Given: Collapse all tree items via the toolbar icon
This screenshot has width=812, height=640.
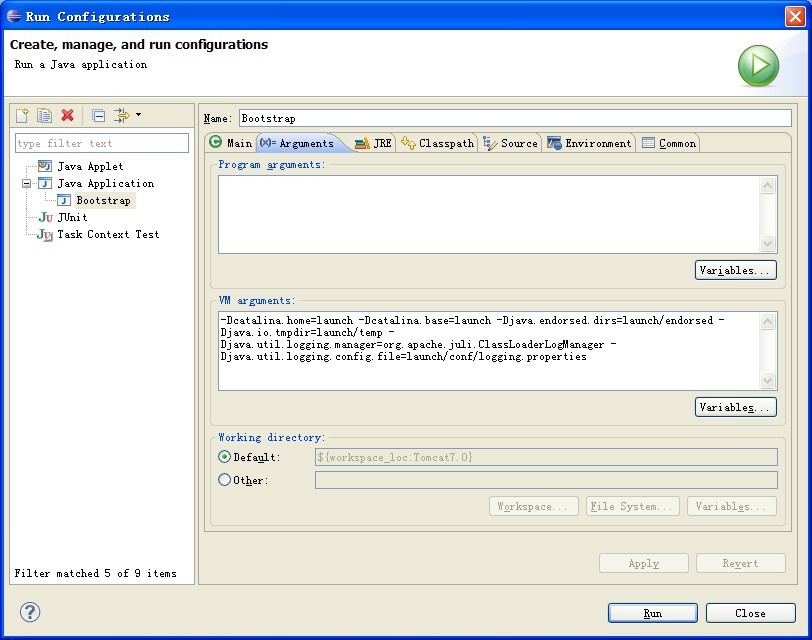Looking at the screenshot, I should (98, 115).
